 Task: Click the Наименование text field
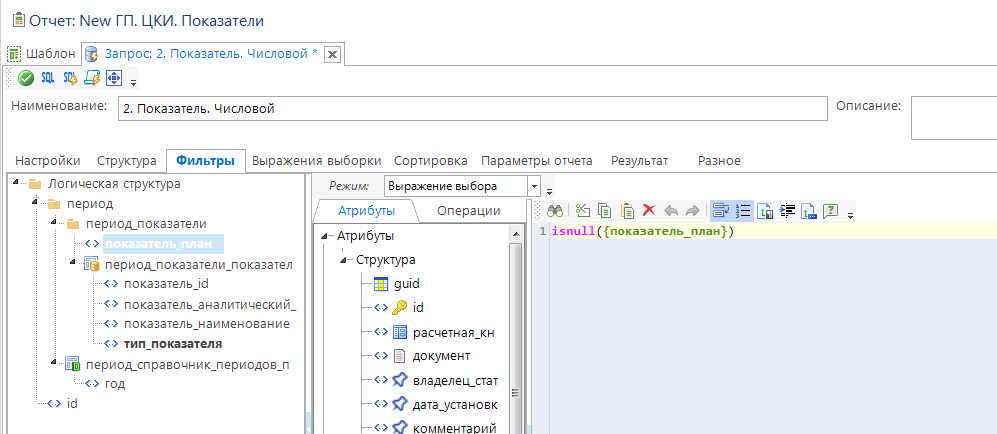[x=470, y=109]
